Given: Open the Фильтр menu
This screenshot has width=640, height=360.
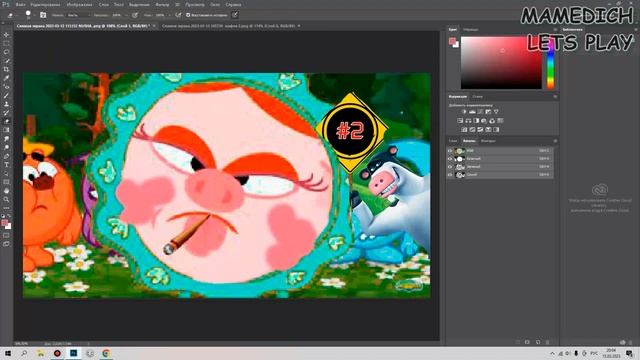Looking at the screenshot, I should tap(162, 4).
